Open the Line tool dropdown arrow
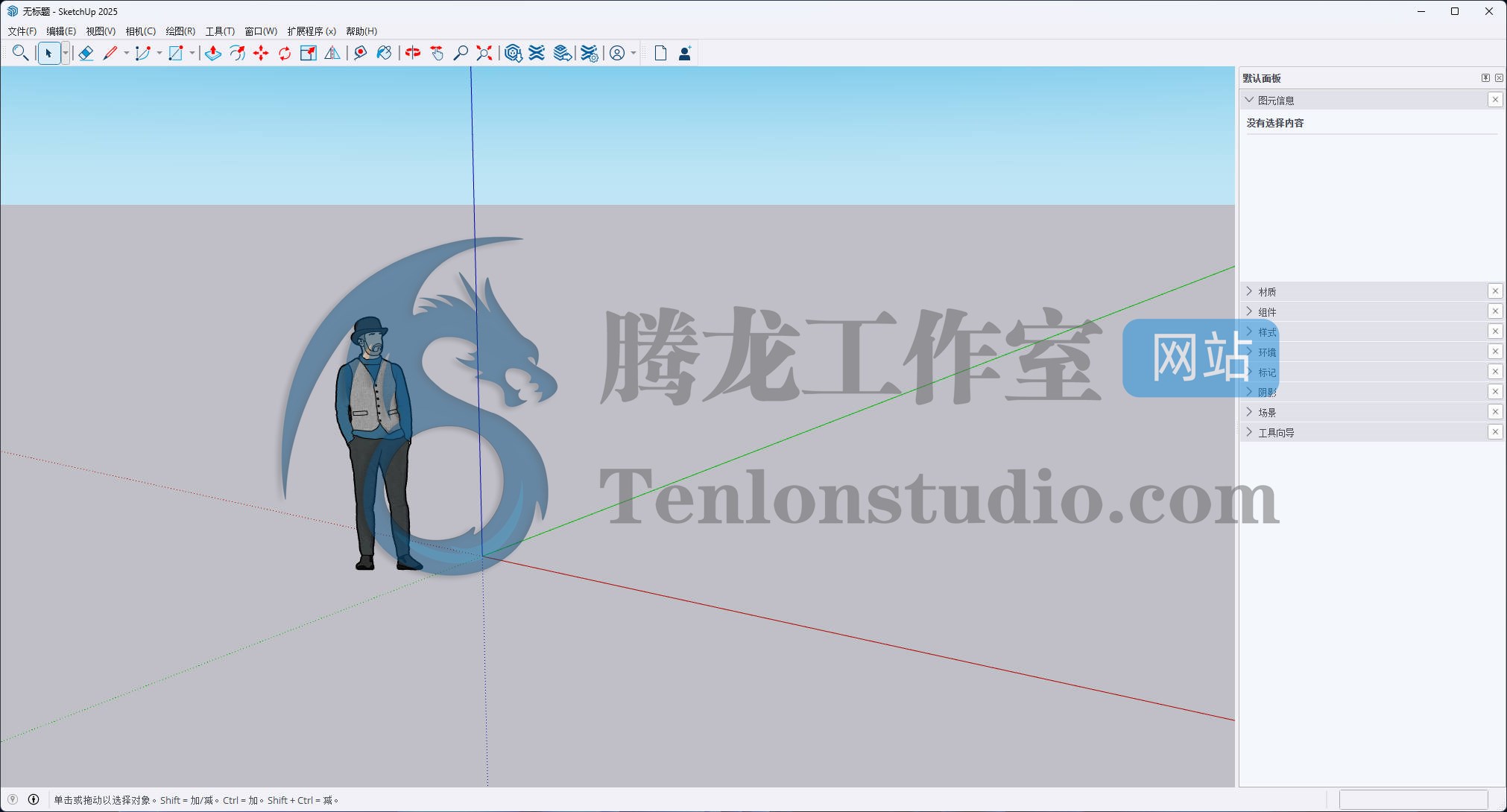 tap(126, 53)
